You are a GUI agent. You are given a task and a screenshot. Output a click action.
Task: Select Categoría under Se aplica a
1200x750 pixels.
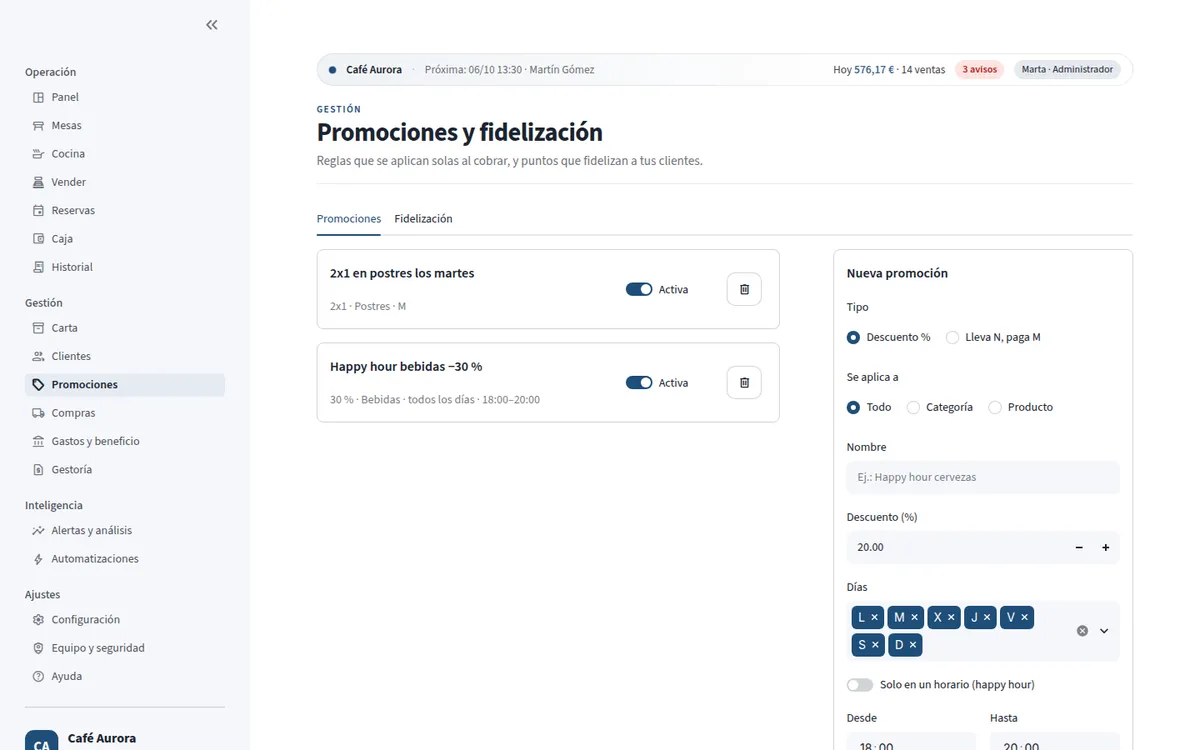[x=913, y=408]
